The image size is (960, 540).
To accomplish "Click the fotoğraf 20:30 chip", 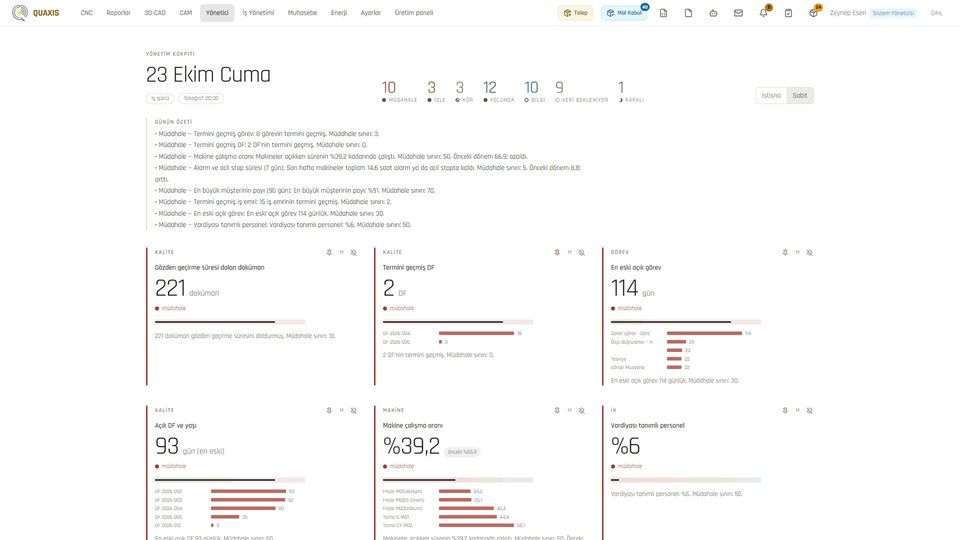I will click(201, 98).
